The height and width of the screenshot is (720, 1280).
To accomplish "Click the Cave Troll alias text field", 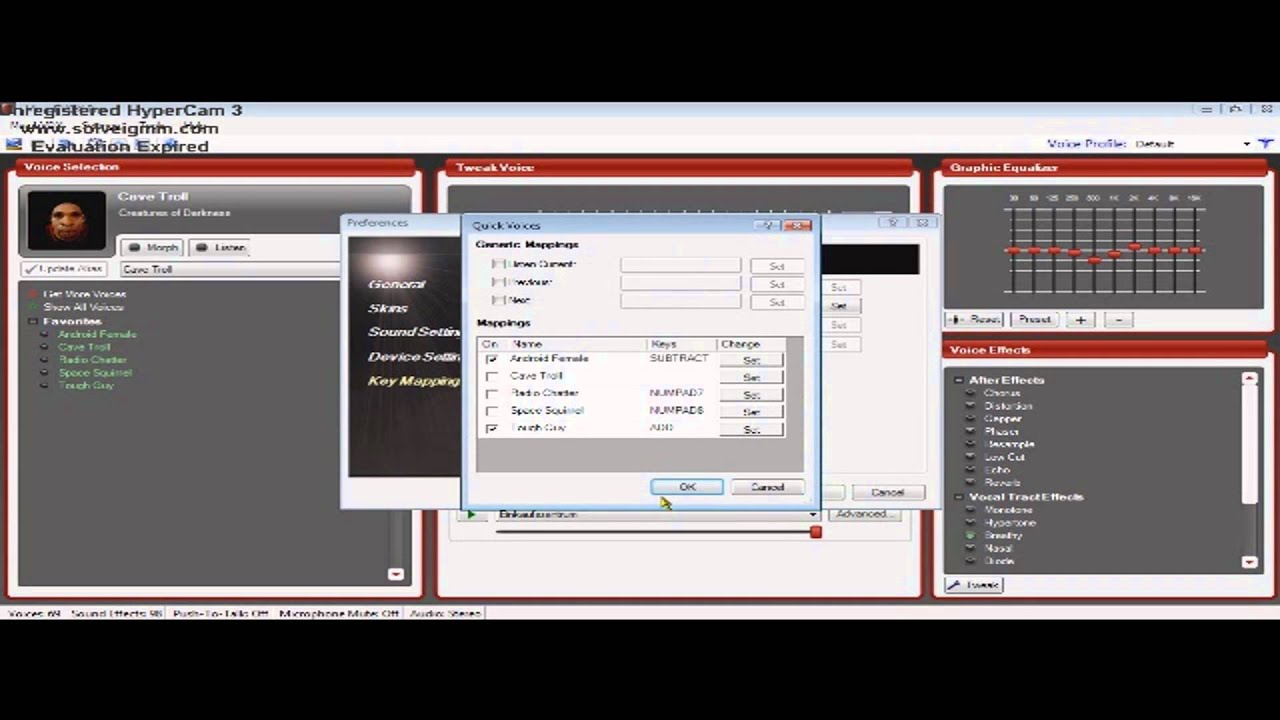I will (230, 269).
